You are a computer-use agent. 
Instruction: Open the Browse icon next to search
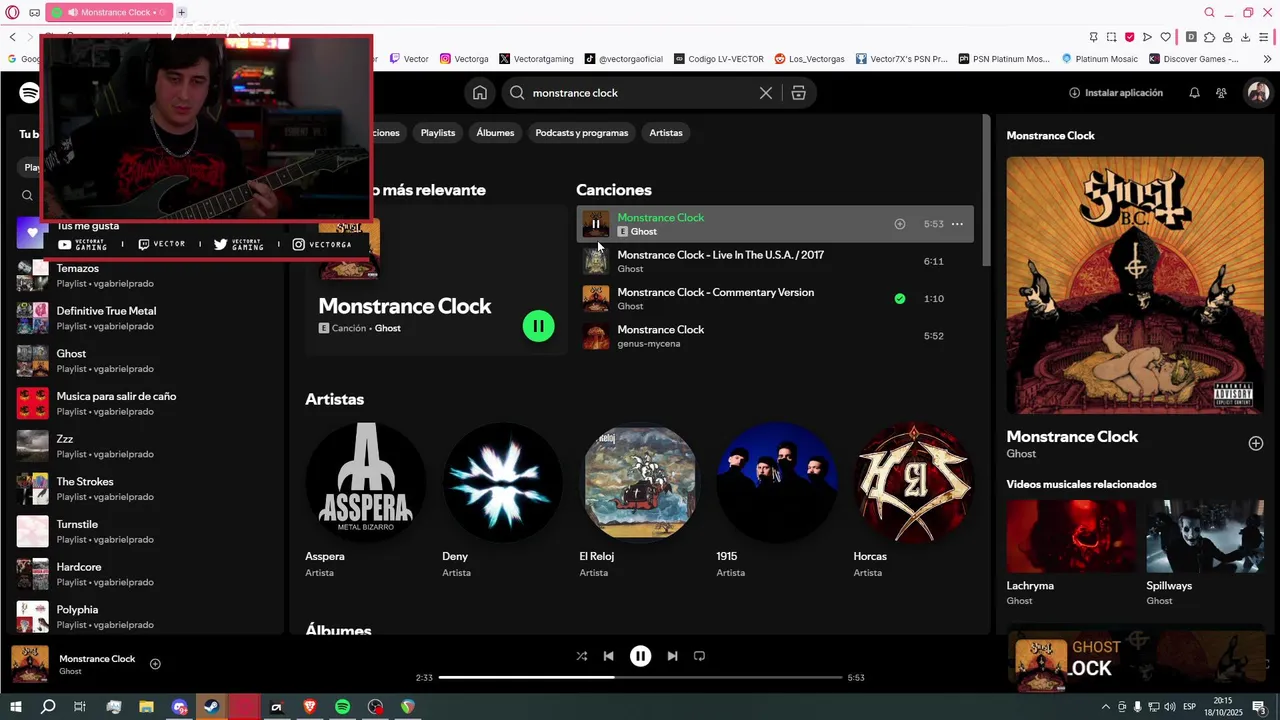(798, 93)
